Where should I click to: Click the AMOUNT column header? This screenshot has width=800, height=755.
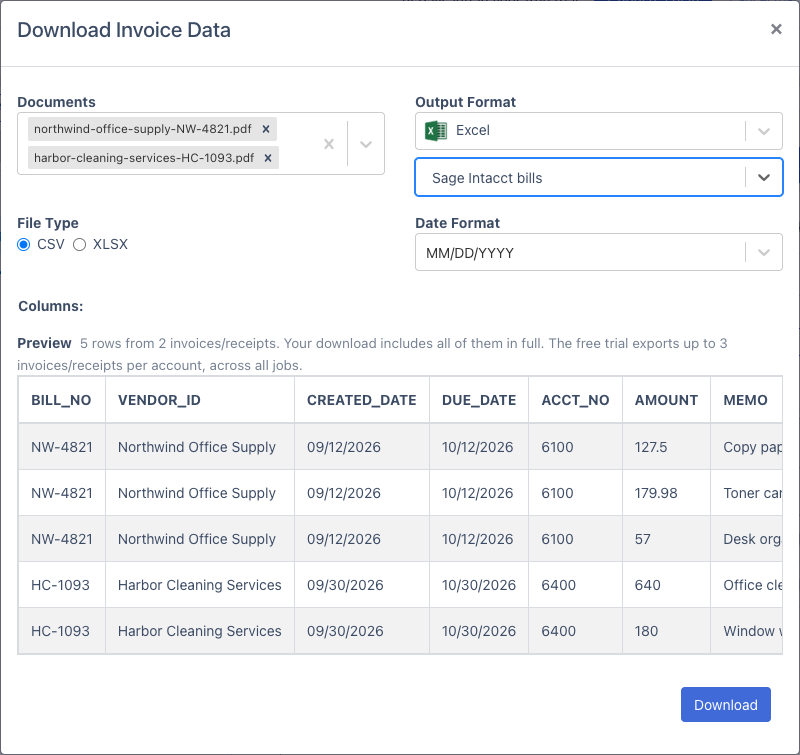(666, 400)
